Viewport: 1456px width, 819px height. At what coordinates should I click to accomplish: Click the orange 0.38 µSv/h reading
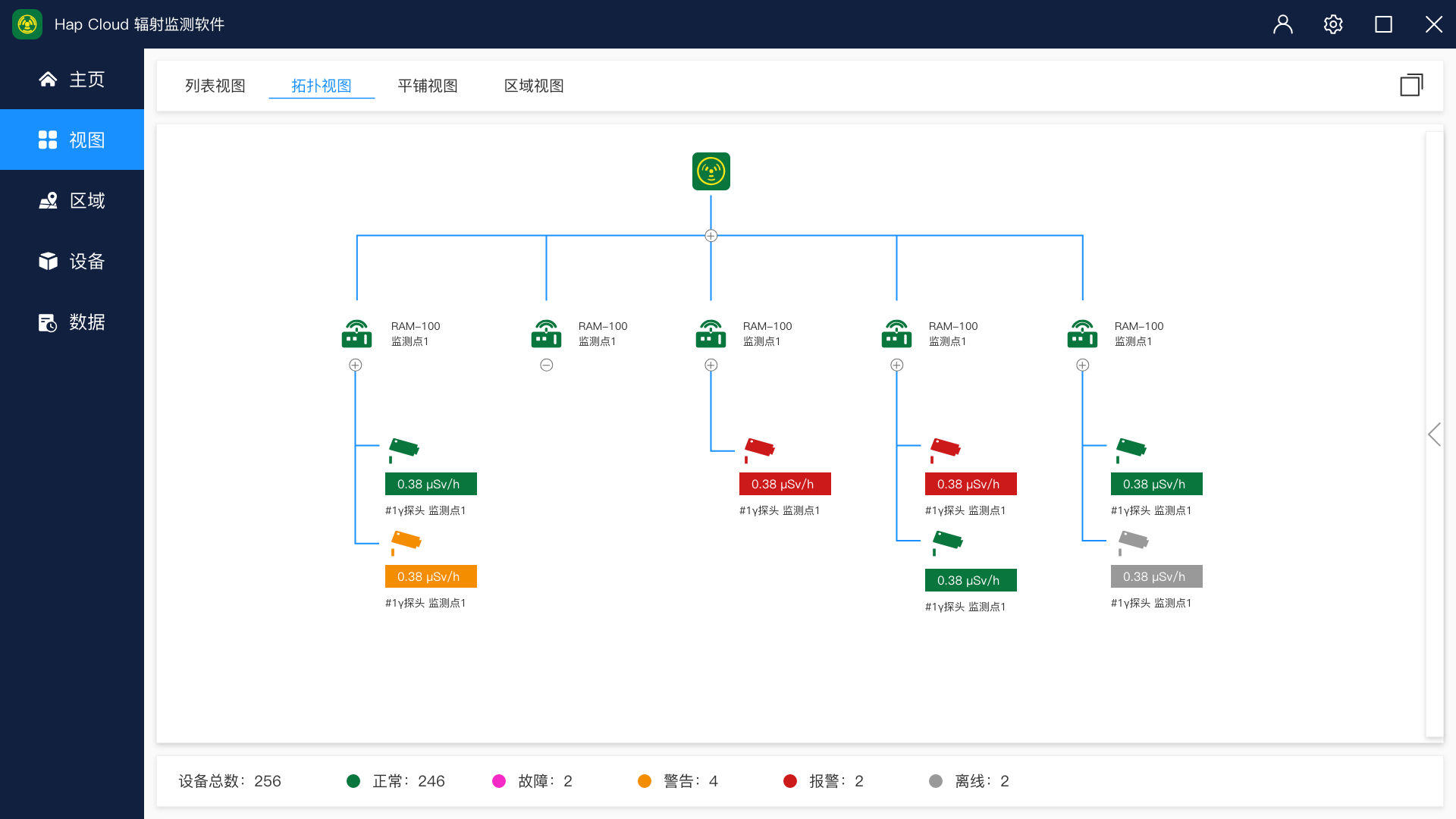[431, 576]
